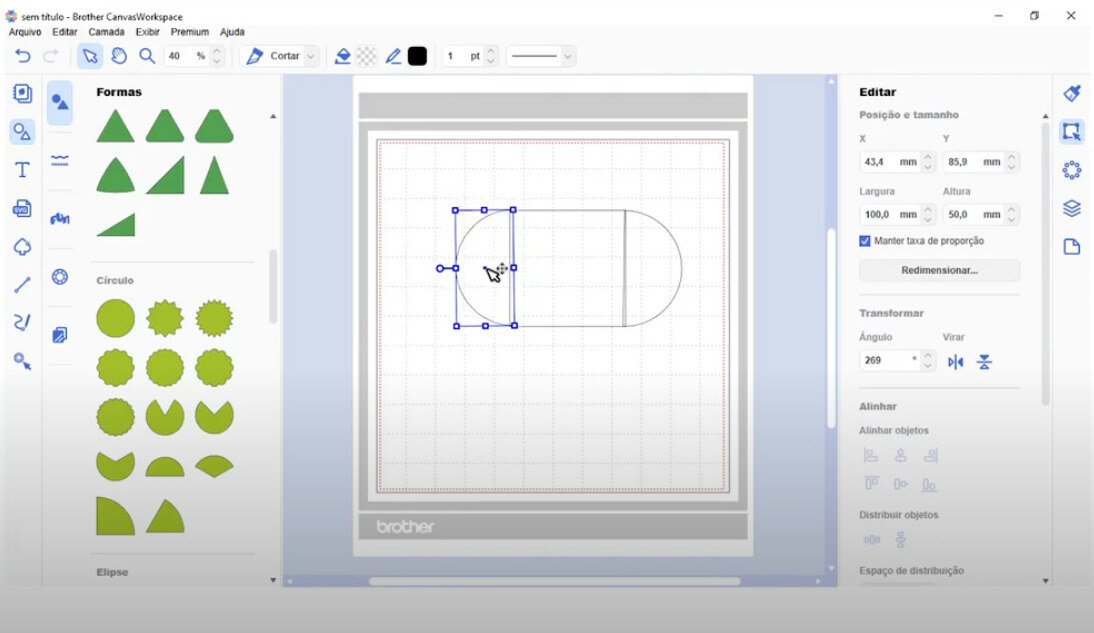Click the Redimensionar... button
1094x633 pixels.
(939, 270)
